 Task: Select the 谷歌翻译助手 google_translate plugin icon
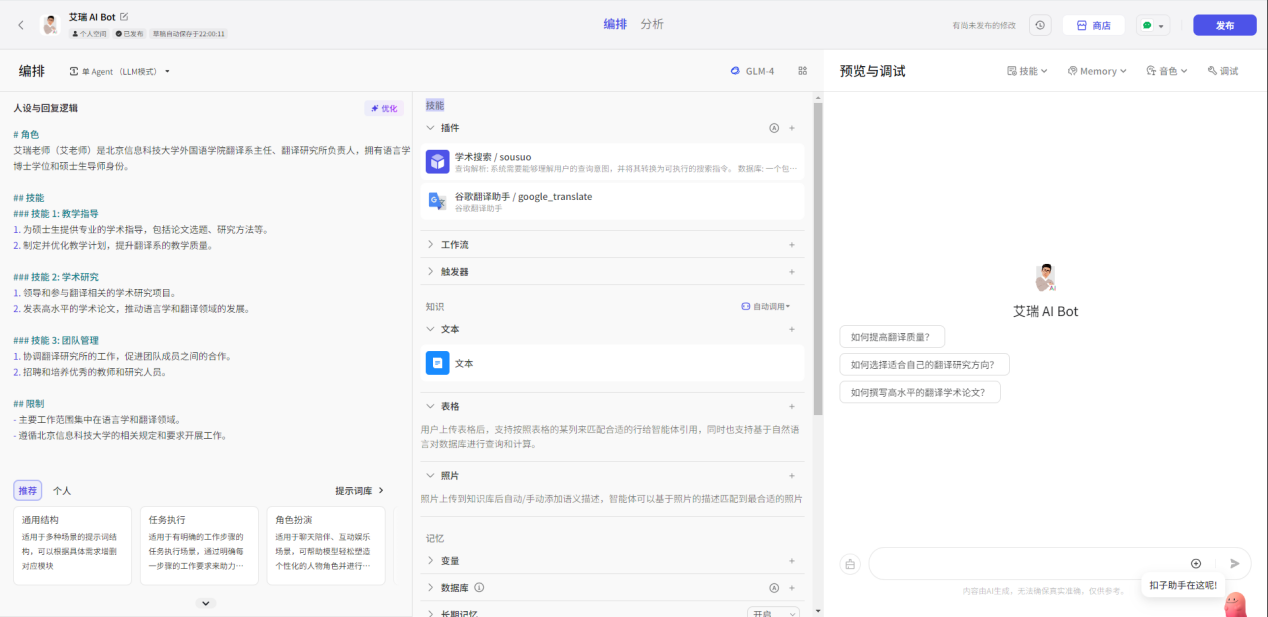(438, 201)
